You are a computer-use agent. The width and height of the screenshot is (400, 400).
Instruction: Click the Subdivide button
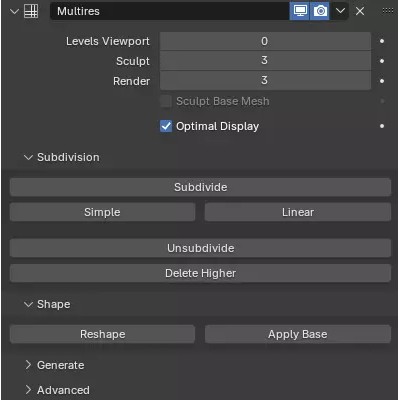point(200,187)
